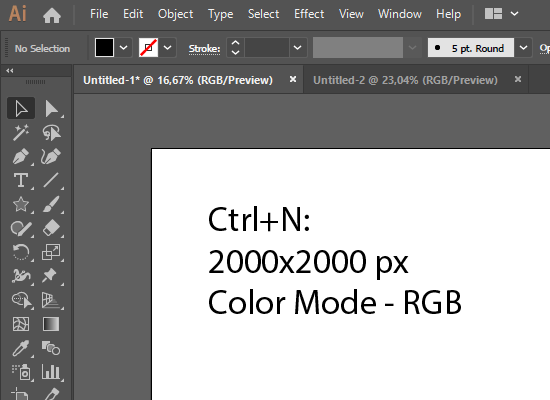The height and width of the screenshot is (400, 550).
Task: Open the stroke color dropdown arrow
Action: point(168,47)
